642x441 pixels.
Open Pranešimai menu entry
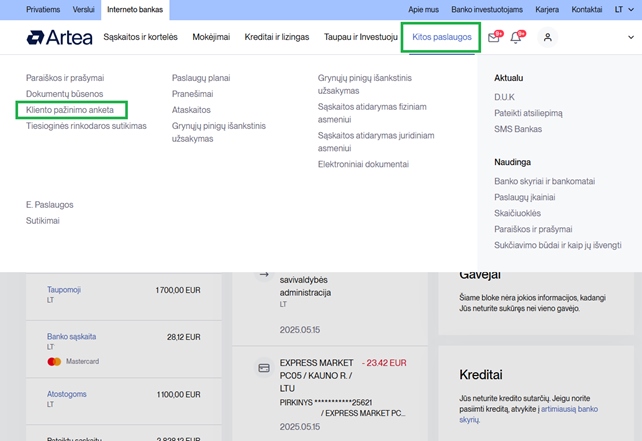point(192,94)
